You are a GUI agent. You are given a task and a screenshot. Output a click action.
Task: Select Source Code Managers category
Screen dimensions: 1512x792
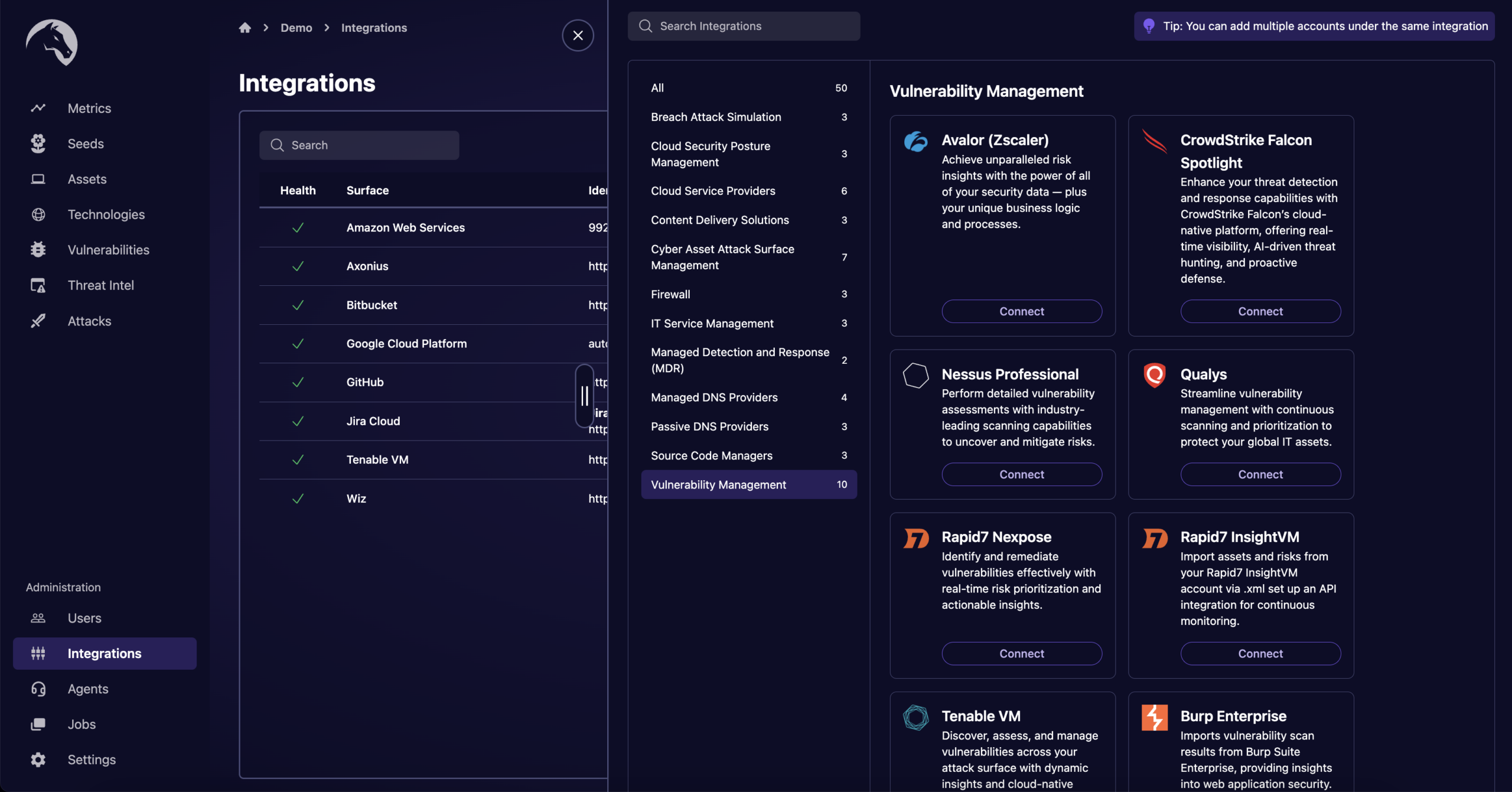tap(749, 455)
